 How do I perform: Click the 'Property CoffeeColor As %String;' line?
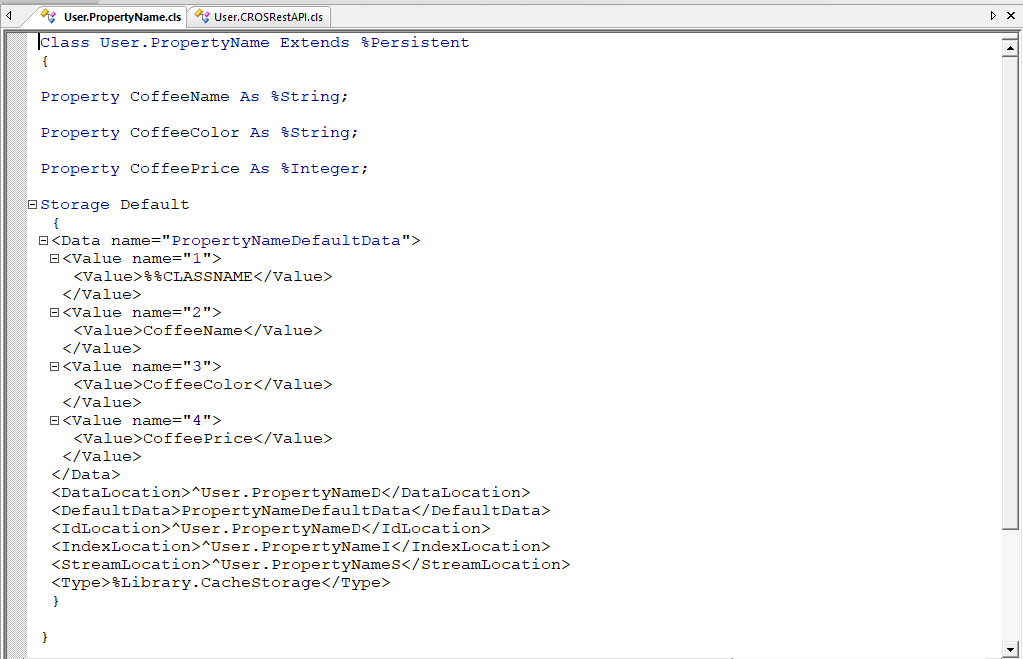199,132
